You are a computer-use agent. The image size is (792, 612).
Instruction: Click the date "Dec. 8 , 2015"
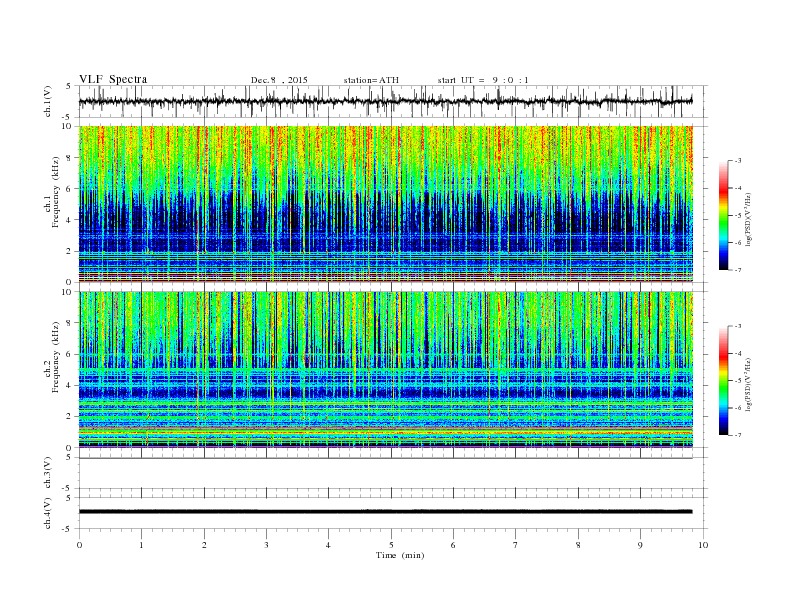point(279,80)
